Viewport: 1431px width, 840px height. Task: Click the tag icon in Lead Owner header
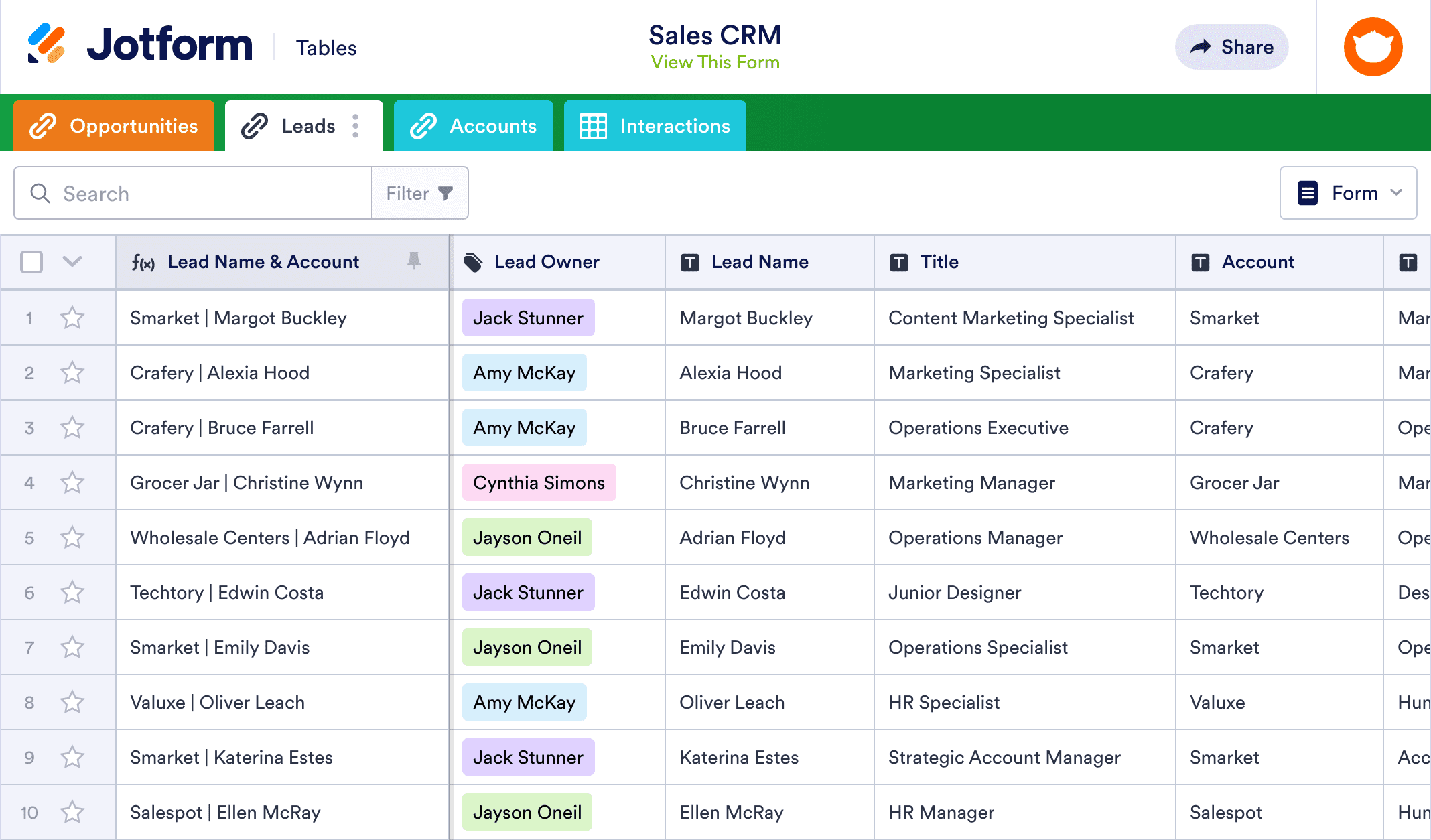pos(473,262)
